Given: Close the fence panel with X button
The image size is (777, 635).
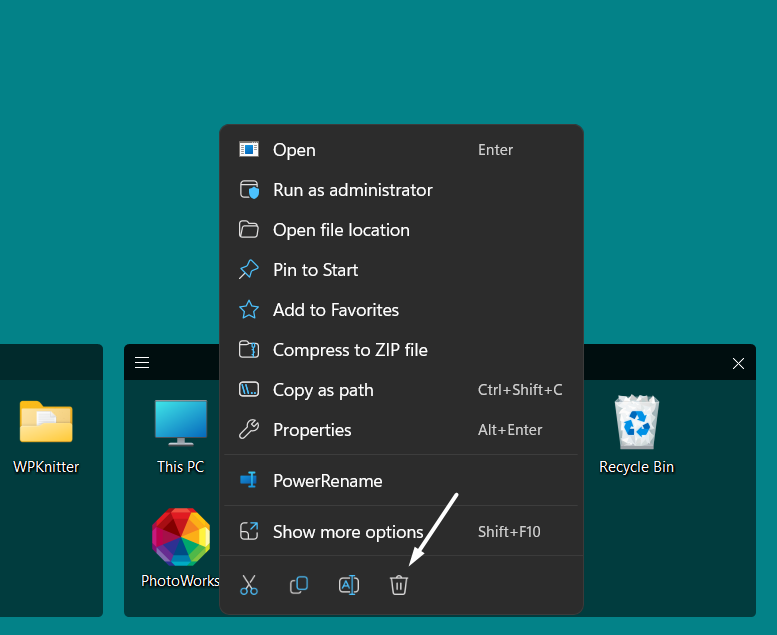Looking at the screenshot, I should [x=738, y=363].
